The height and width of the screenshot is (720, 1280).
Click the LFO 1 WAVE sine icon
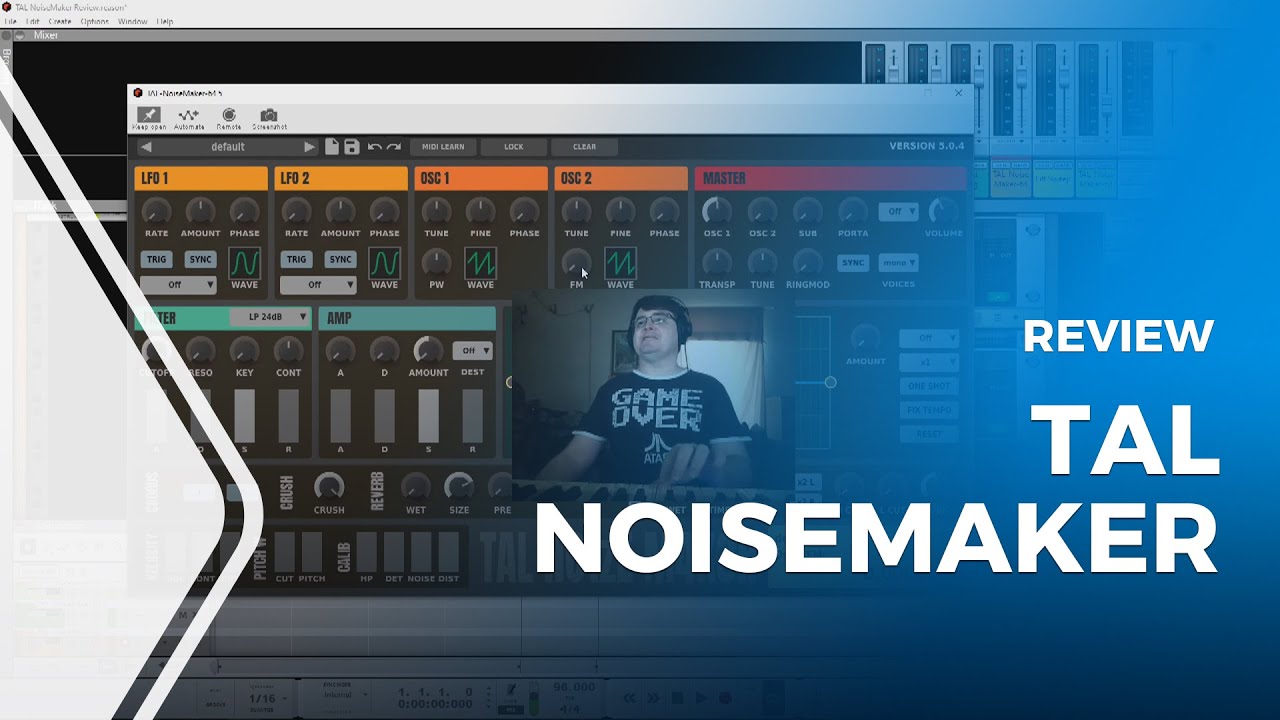[244, 263]
